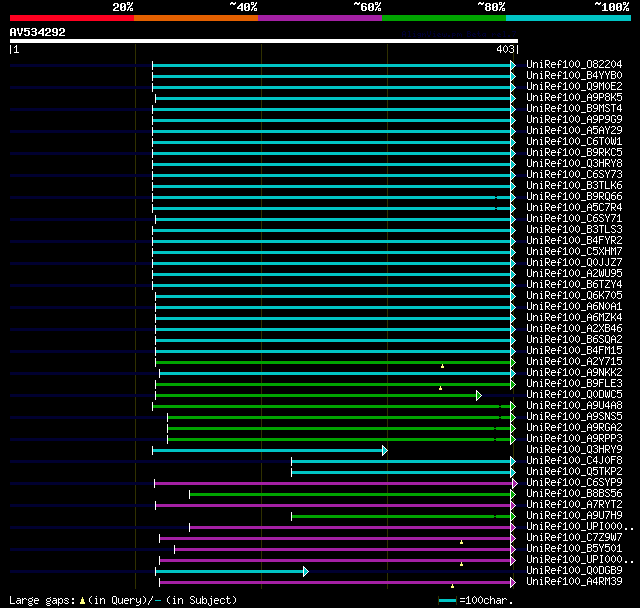
Task: Click the green alignment bar for UniRef100_A9U7H9
Action: click(401, 517)
